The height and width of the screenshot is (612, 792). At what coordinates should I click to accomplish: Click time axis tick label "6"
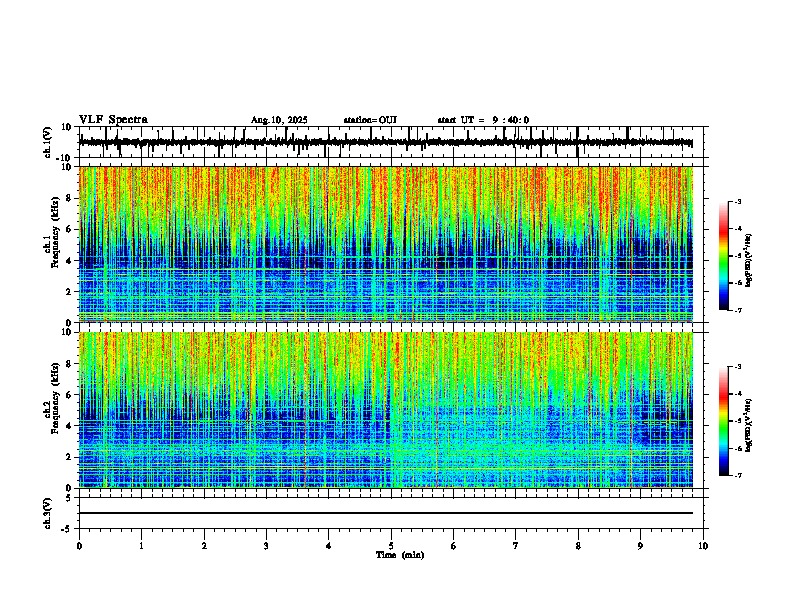454,546
